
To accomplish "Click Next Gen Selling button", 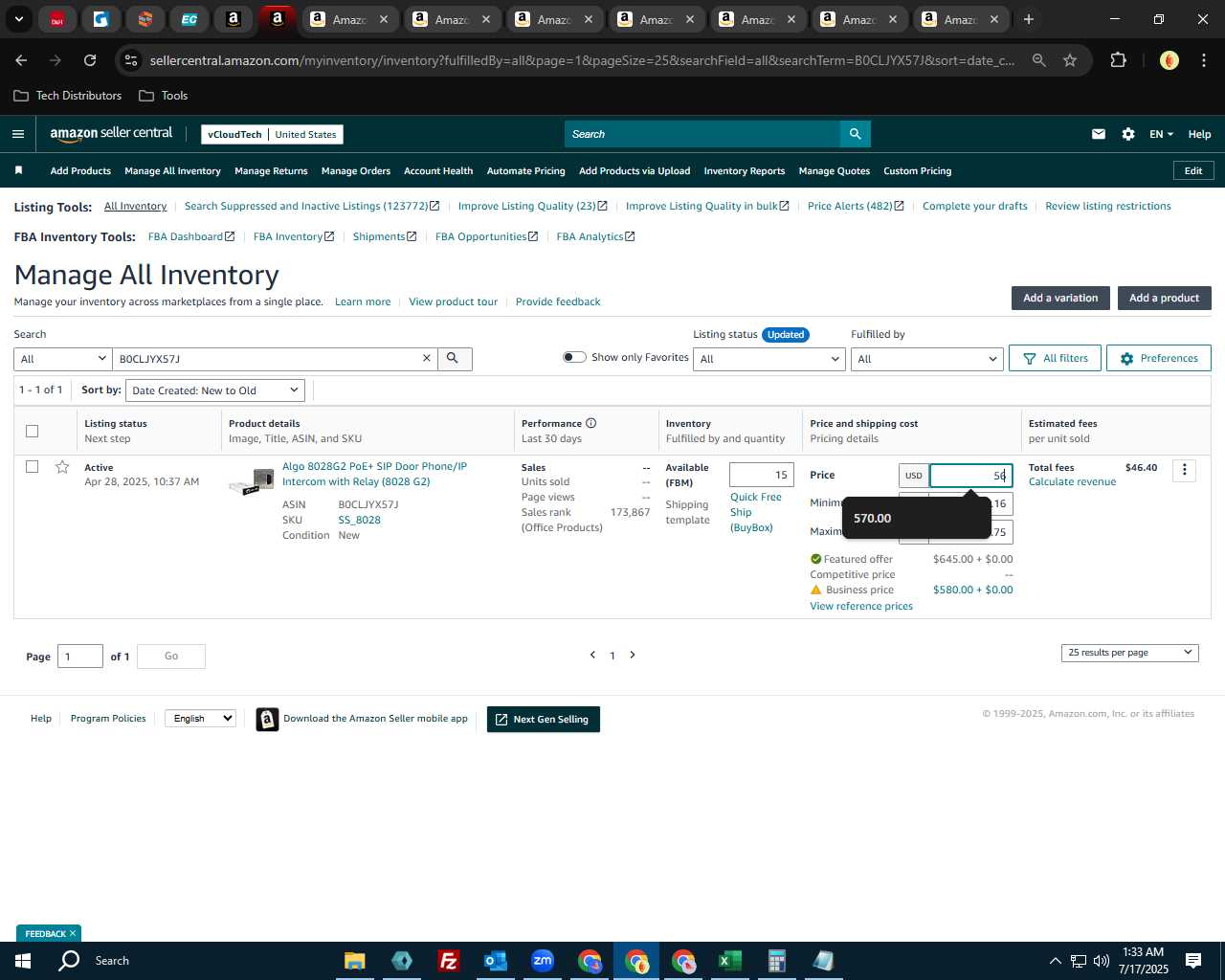I will pyautogui.click(x=544, y=719).
